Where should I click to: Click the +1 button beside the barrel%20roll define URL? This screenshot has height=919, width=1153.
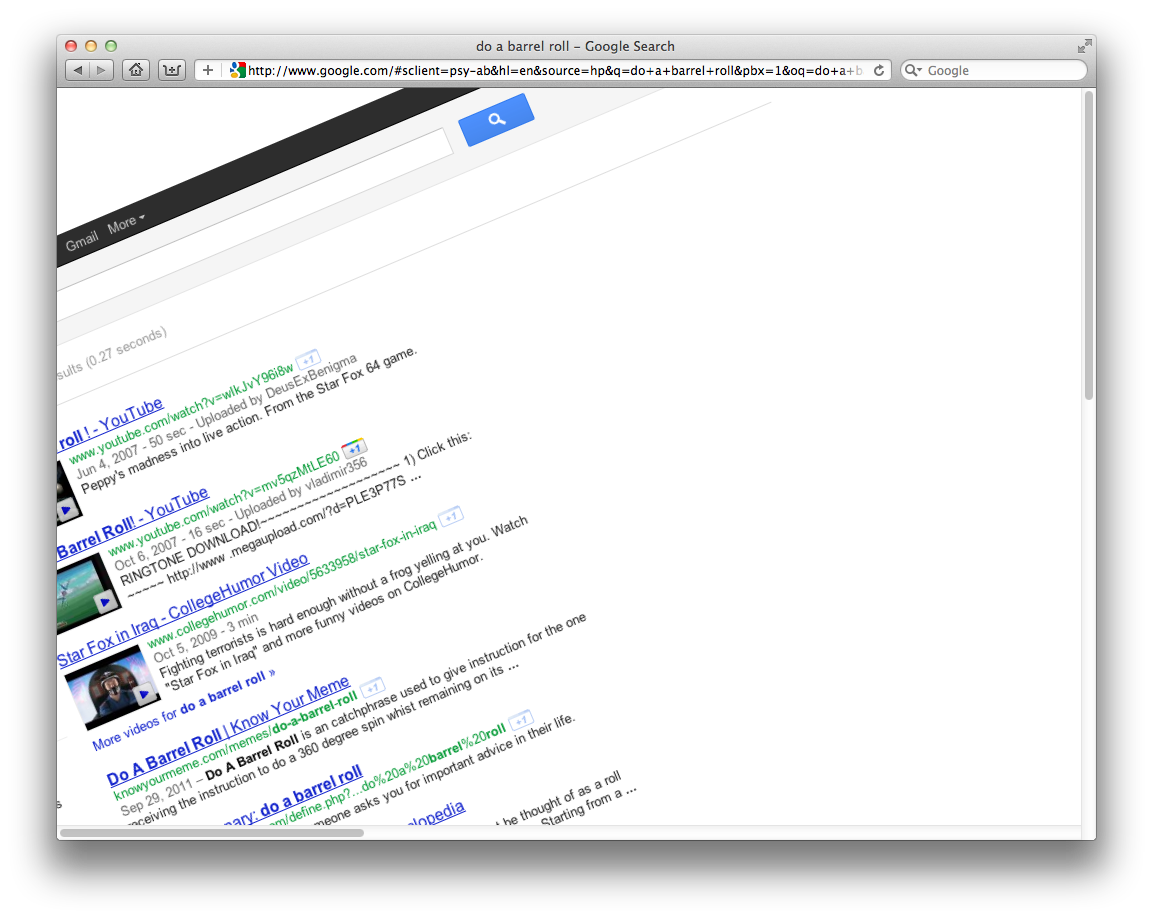[x=520, y=720]
